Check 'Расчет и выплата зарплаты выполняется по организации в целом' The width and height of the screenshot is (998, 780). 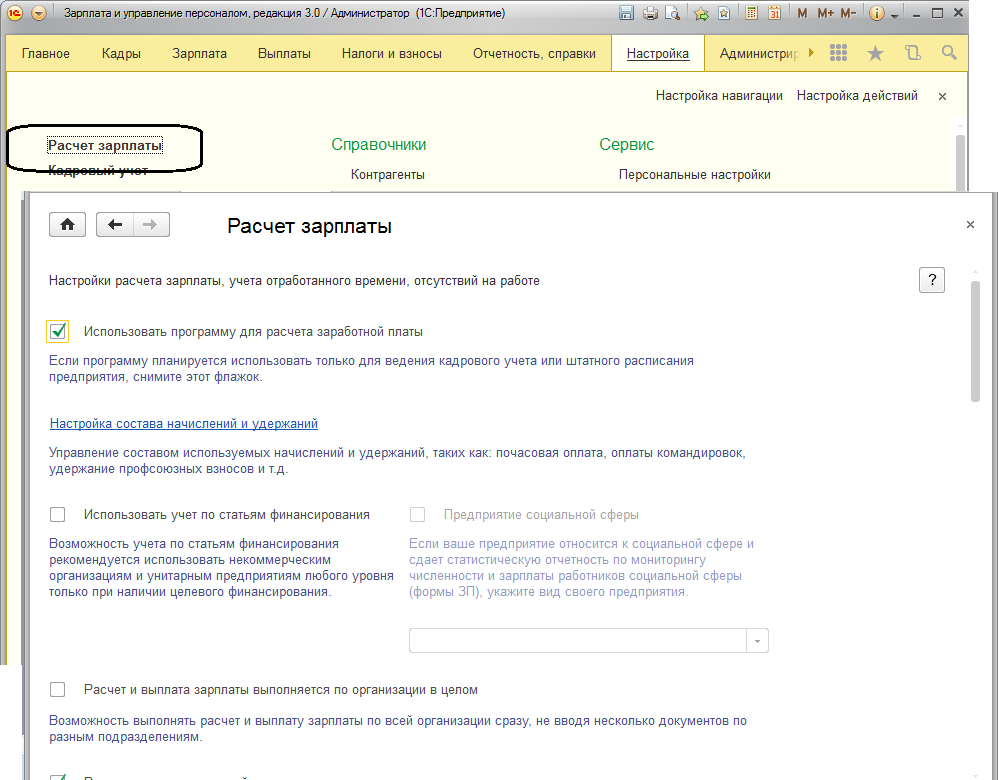point(58,689)
